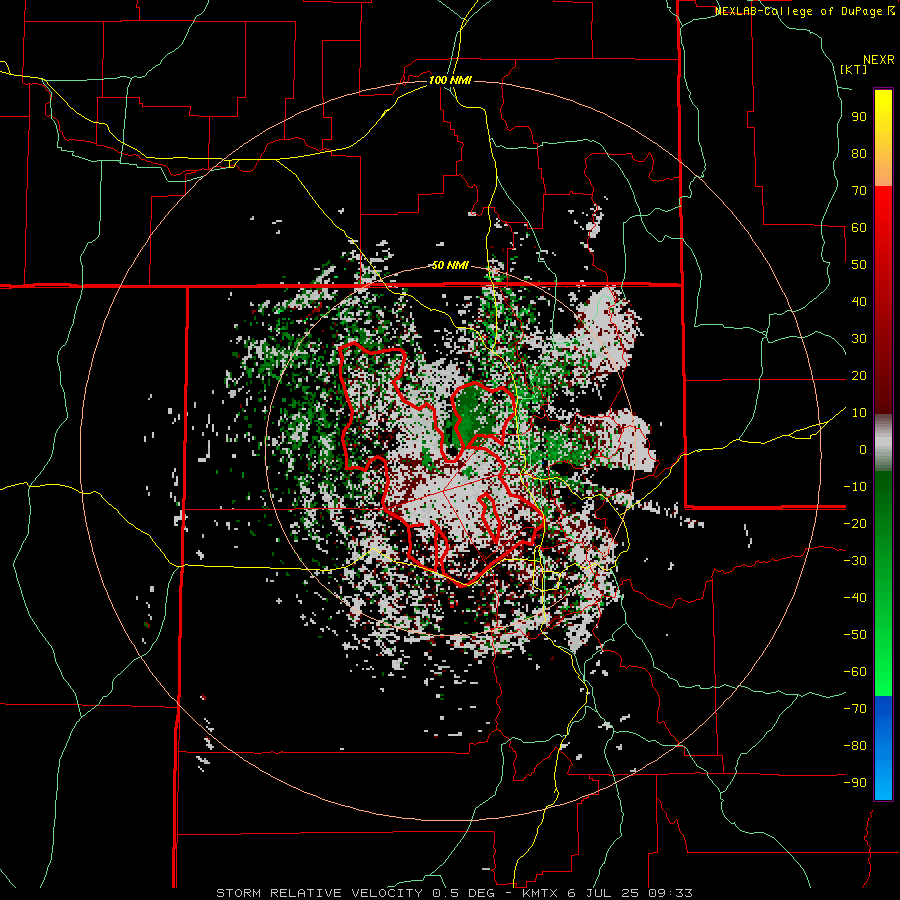Click the "100 NMI" range ring label
Screen dimensions: 900x900
tap(450, 80)
